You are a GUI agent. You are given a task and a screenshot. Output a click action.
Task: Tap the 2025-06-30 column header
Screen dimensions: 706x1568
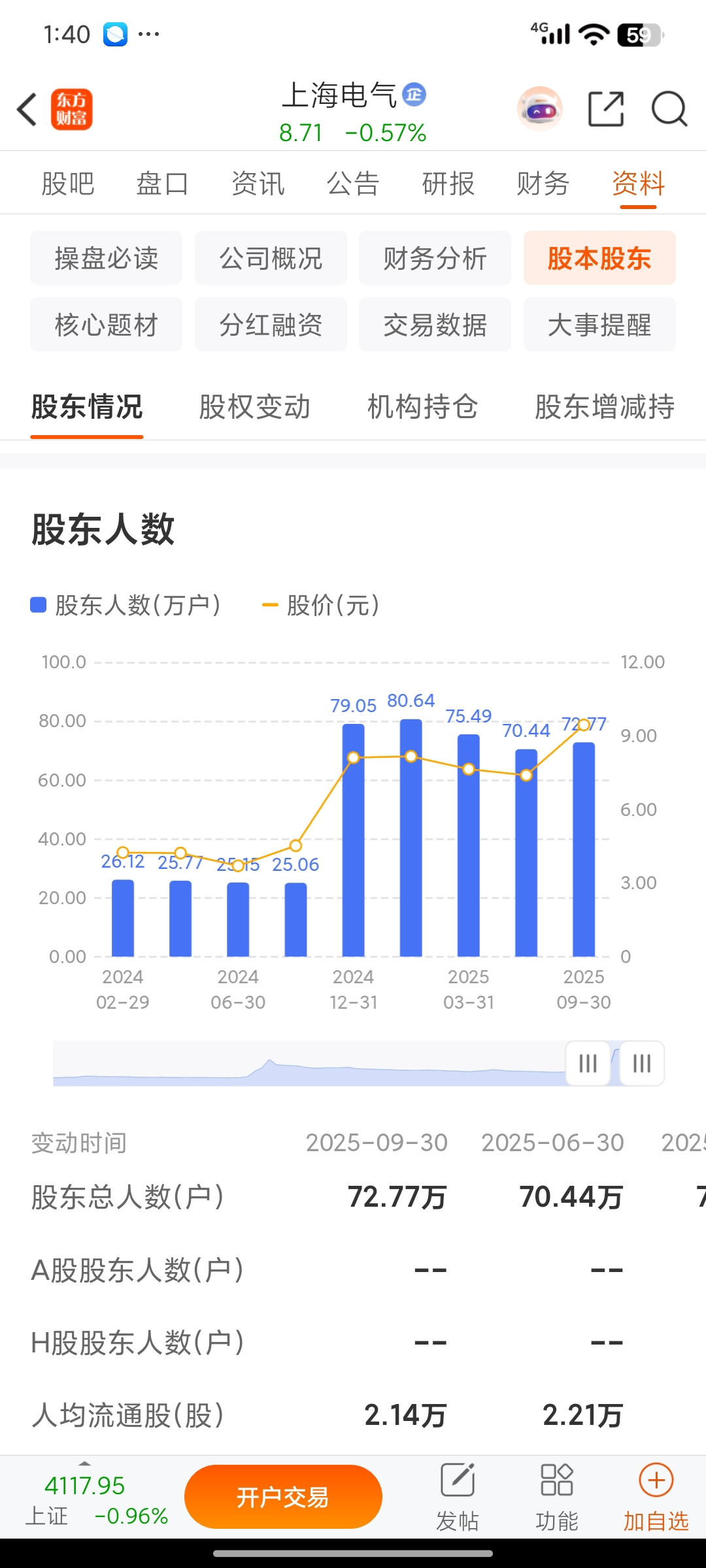coord(552,1143)
